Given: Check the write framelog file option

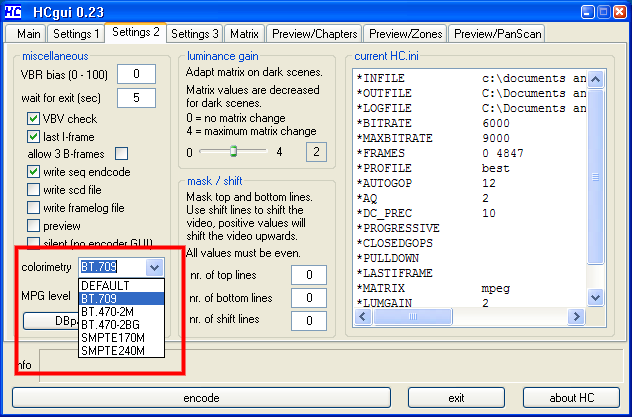Looking at the screenshot, I should pos(33,207).
